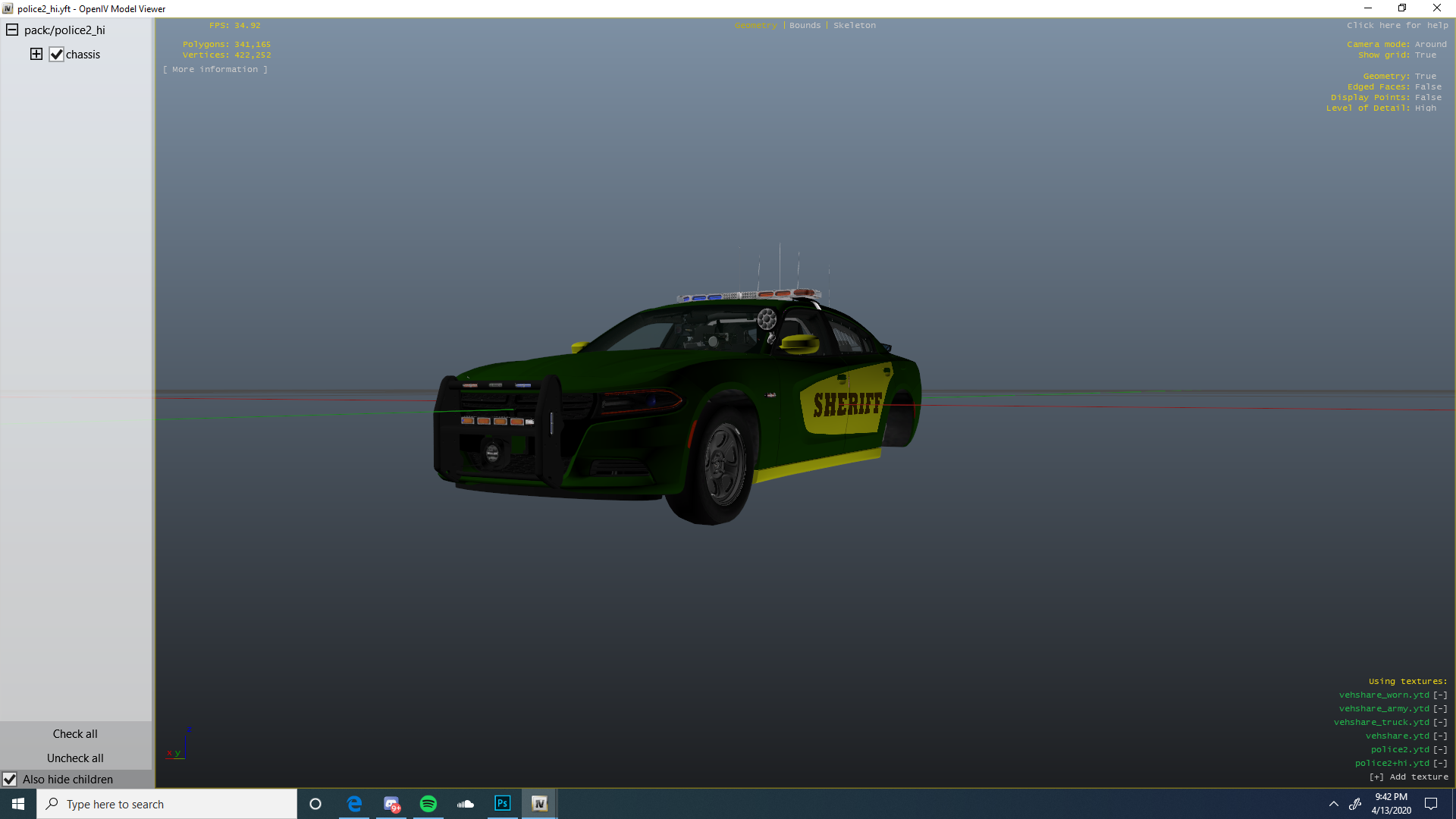The width and height of the screenshot is (1456, 819).
Task: Uncheck the chassis visibility checkbox
Action: click(57, 55)
